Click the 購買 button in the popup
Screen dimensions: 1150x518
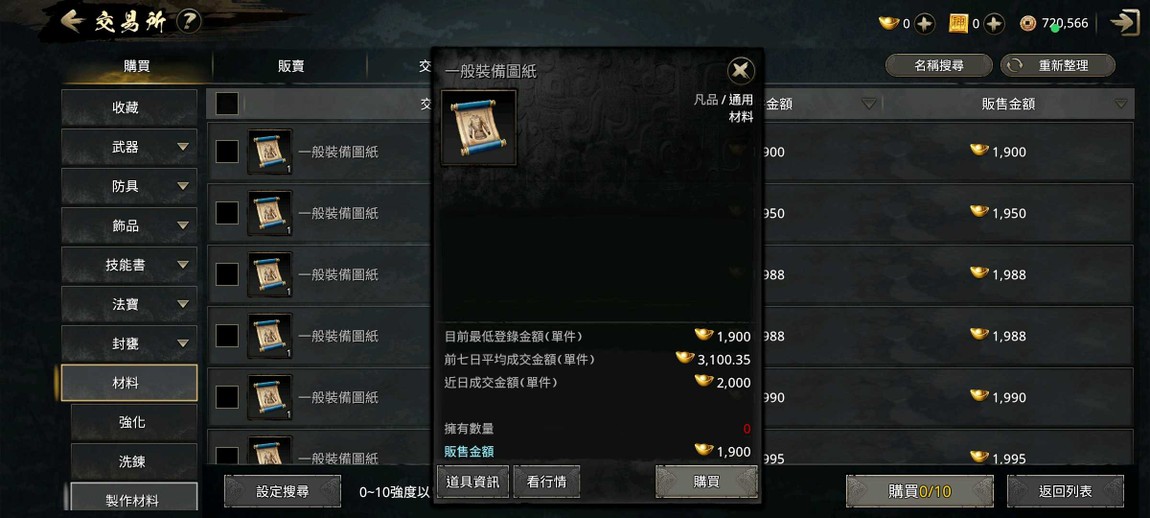point(706,482)
